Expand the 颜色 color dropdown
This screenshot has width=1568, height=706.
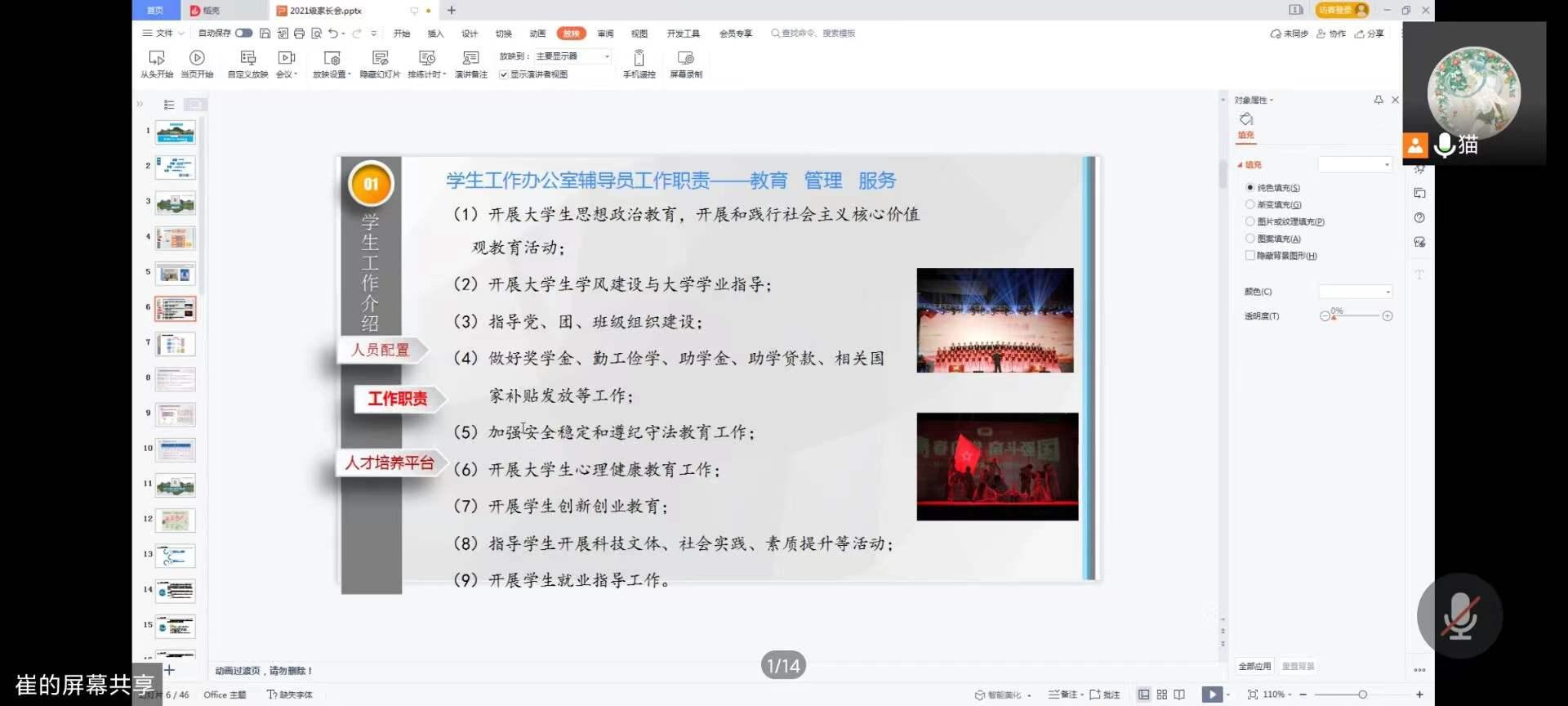click(1355, 292)
